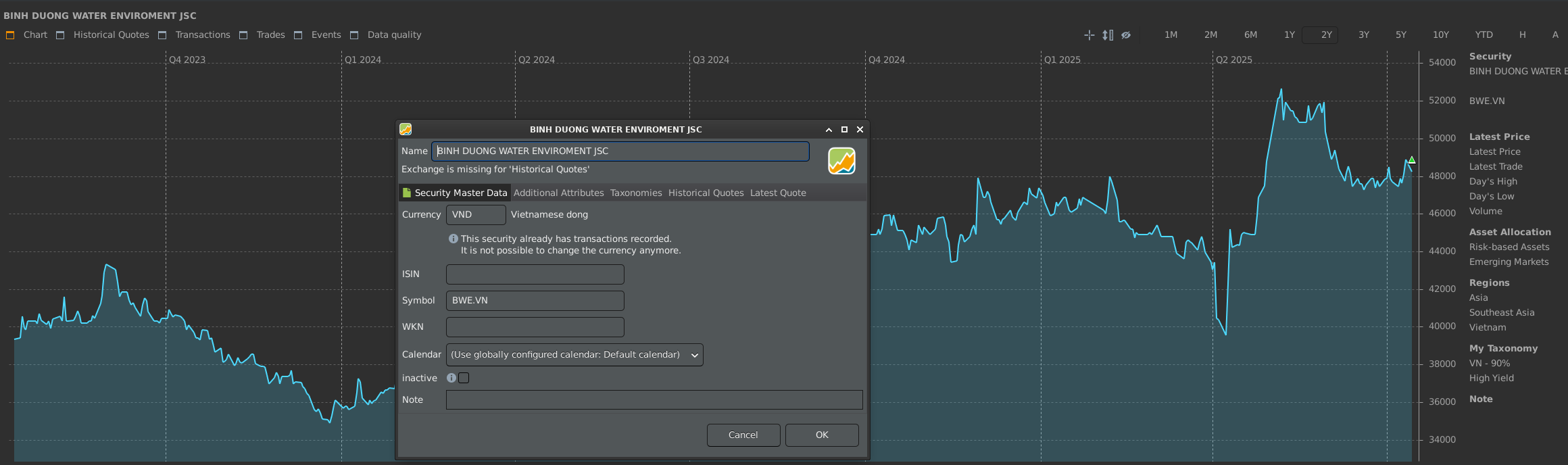The image size is (1568, 465).
Task: Click the Symbol field containing BWE.VN
Action: pos(535,301)
